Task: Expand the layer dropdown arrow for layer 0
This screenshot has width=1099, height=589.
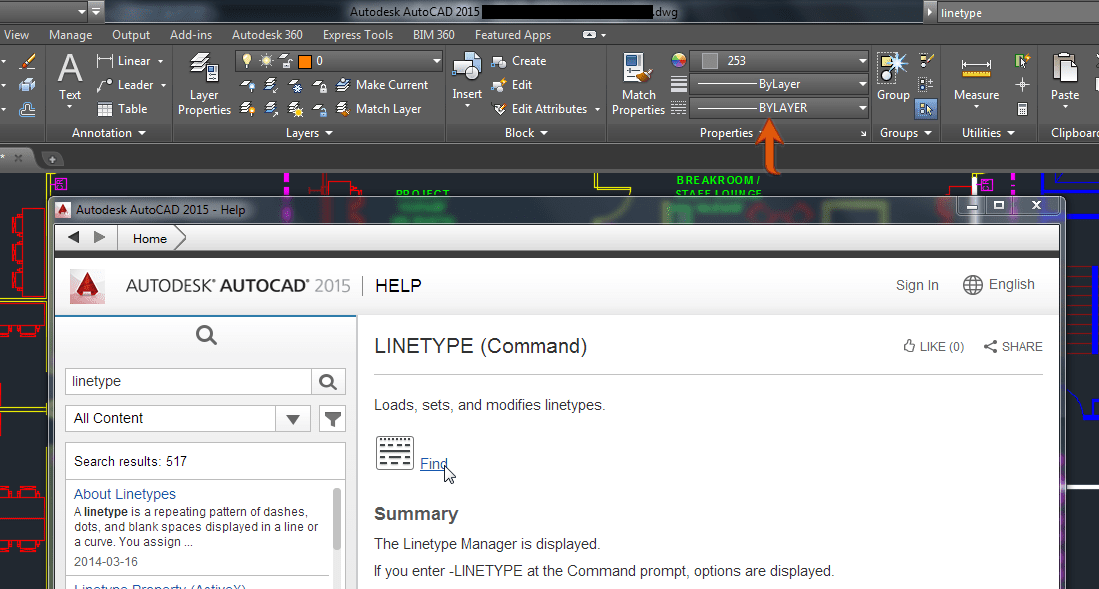Action: (x=436, y=61)
